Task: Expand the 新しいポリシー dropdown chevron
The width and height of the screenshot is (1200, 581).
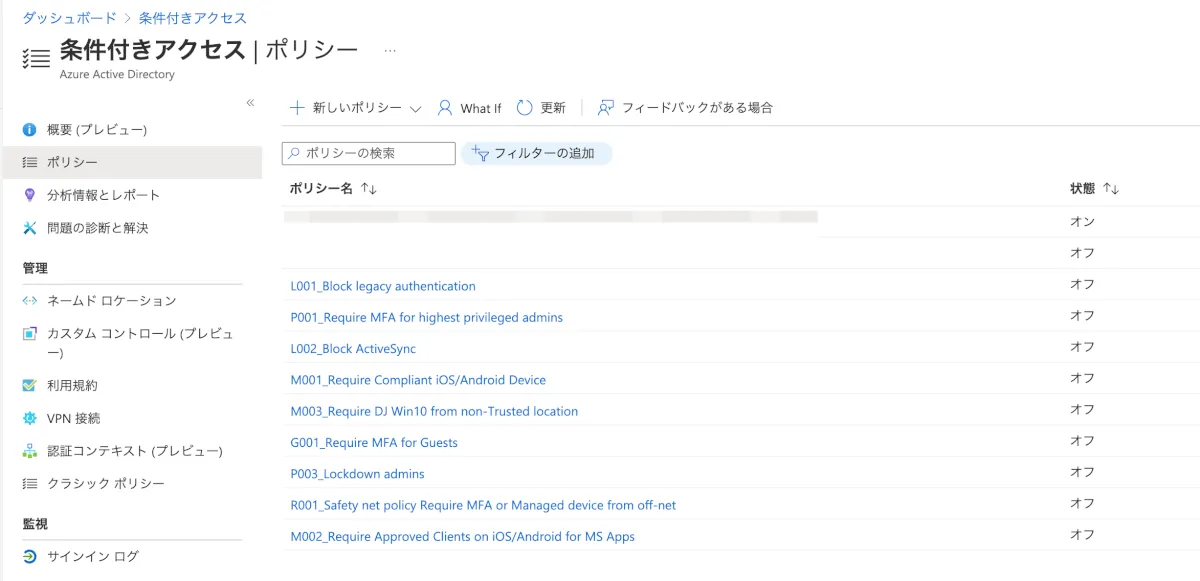Action: click(x=416, y=108)
